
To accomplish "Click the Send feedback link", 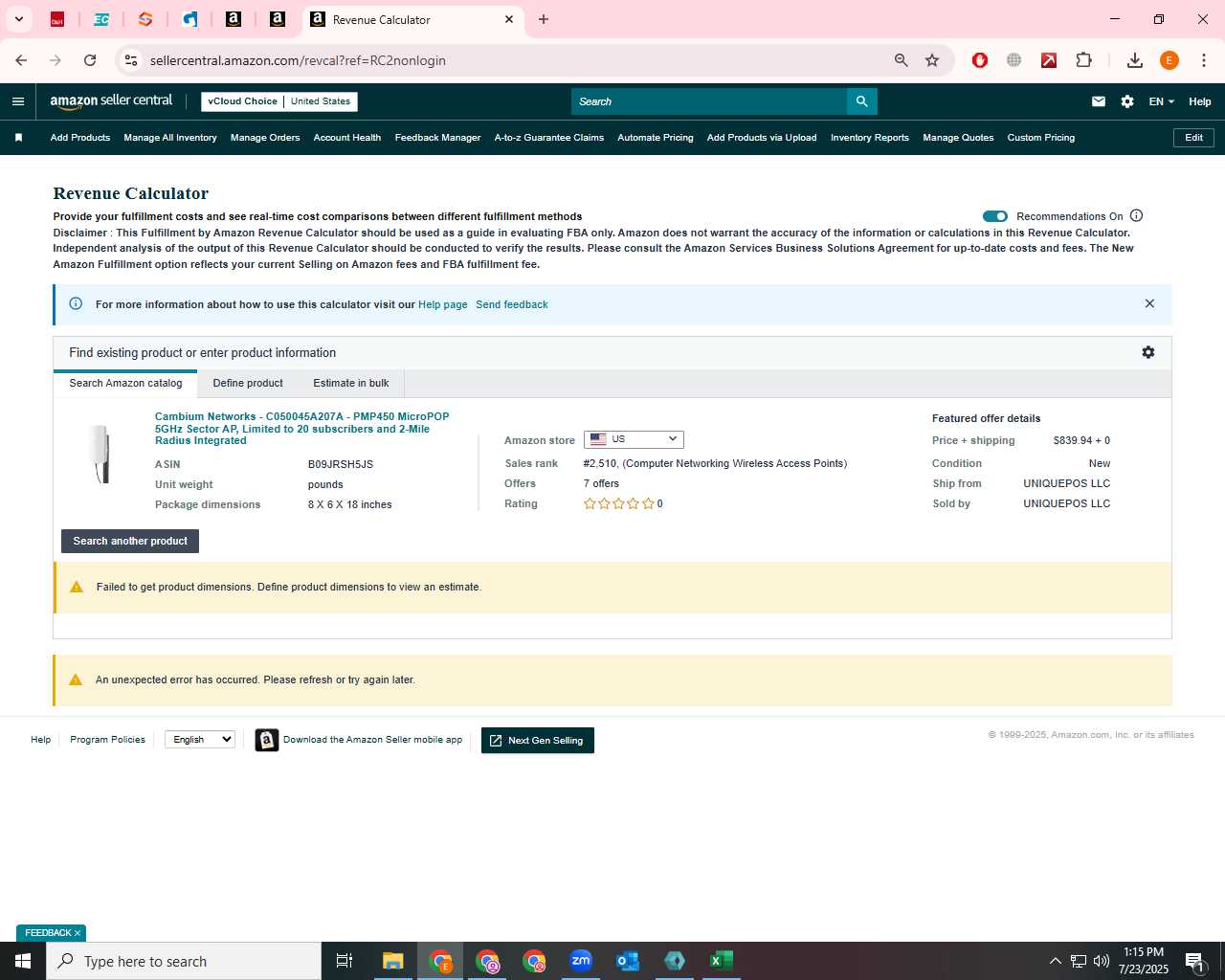I will click(512, 304).
